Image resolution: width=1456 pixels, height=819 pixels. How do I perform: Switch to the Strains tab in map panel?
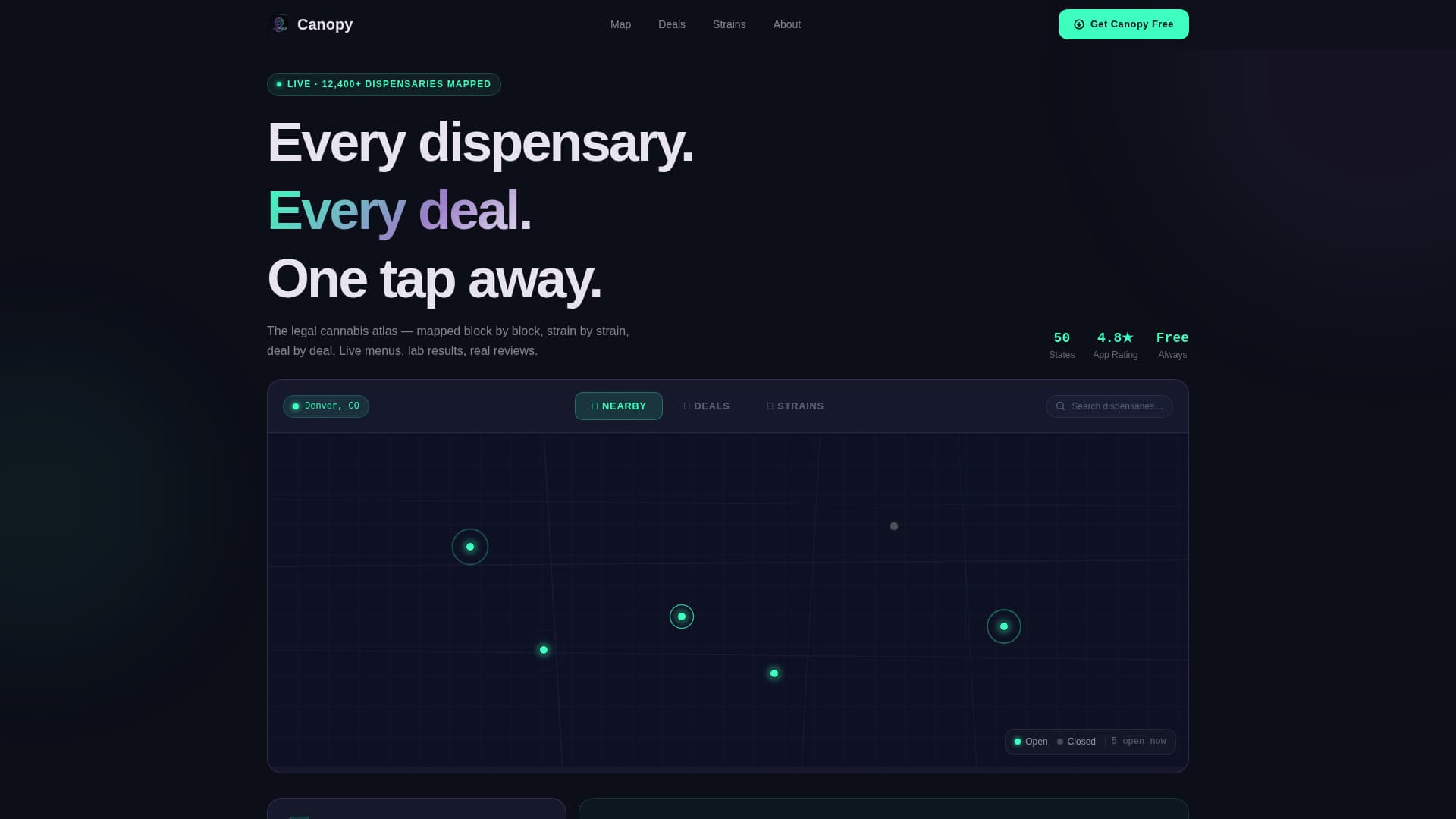click(x=795, y=406)
